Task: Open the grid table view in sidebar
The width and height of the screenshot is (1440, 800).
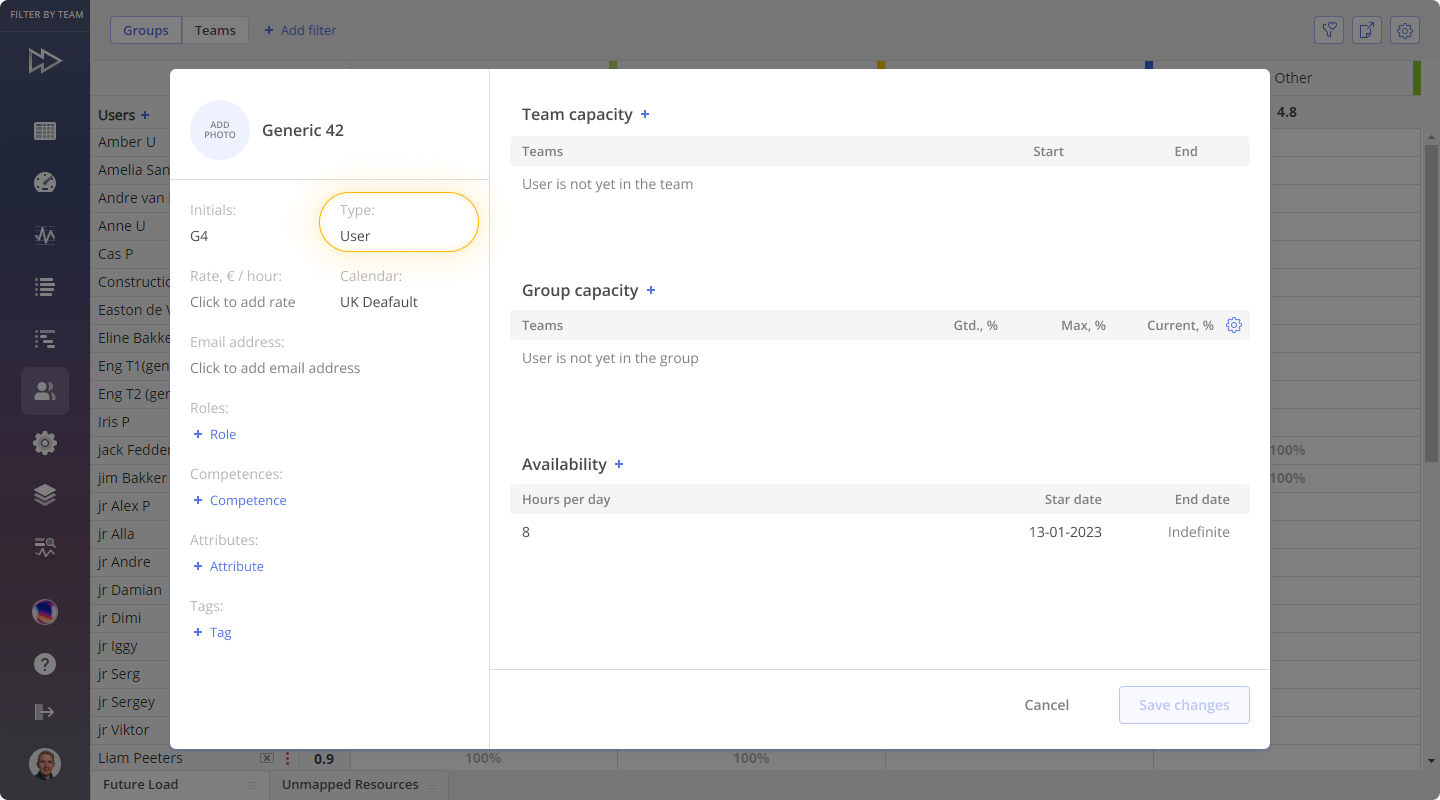Action: (x=45, y=131)
